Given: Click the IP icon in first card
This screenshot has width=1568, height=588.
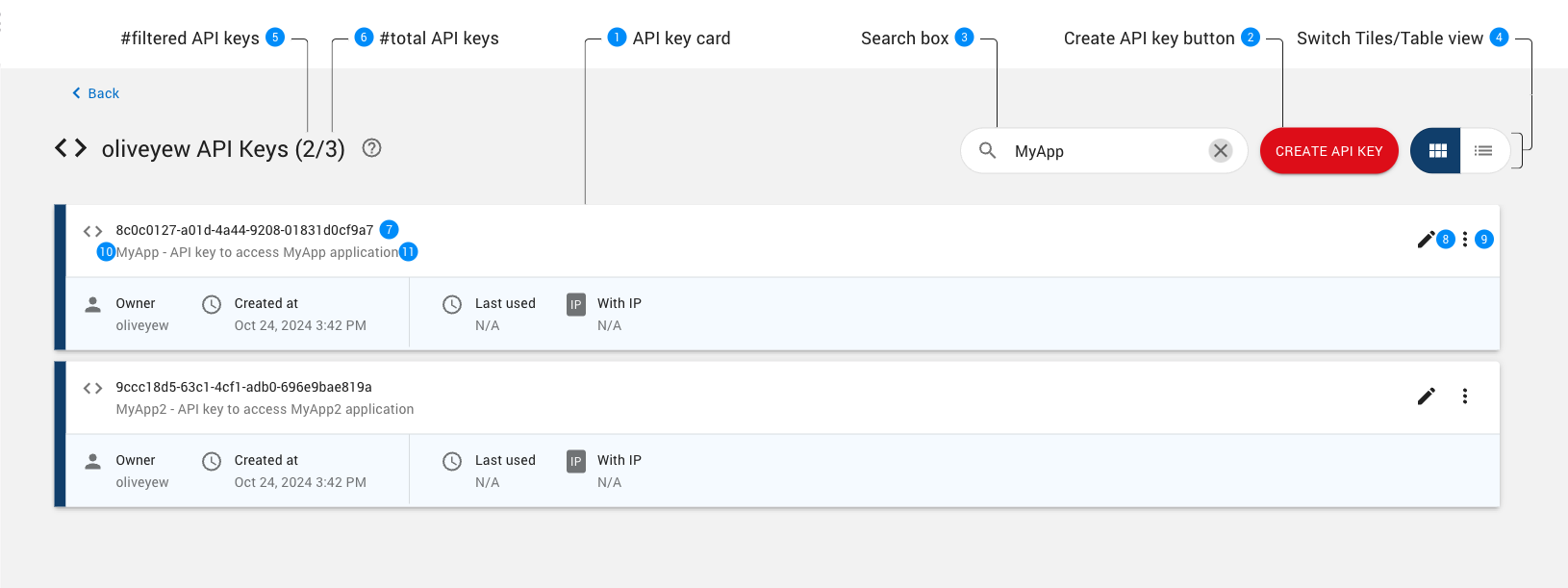Looking at the screenshot, I should coord(575,305).
